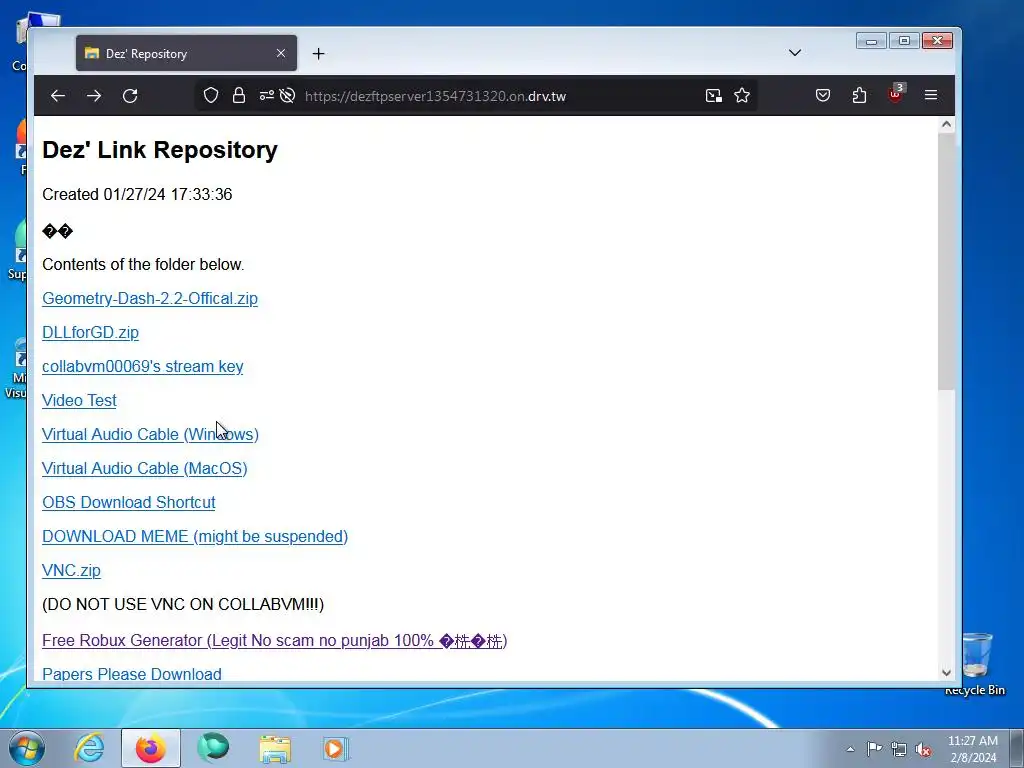Viewport: 1024px width, 768px height.
Task: Open the Windows Start button
Action: pos(27,748)
